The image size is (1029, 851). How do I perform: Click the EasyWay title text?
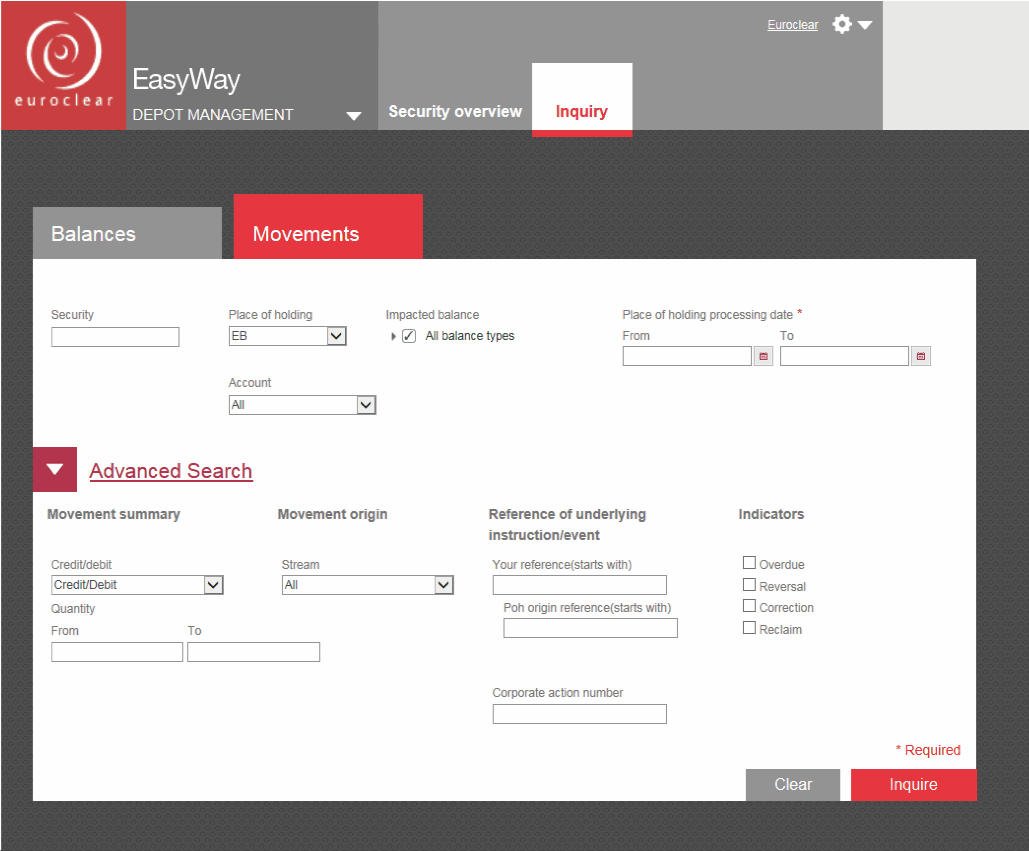click(186, 79)
